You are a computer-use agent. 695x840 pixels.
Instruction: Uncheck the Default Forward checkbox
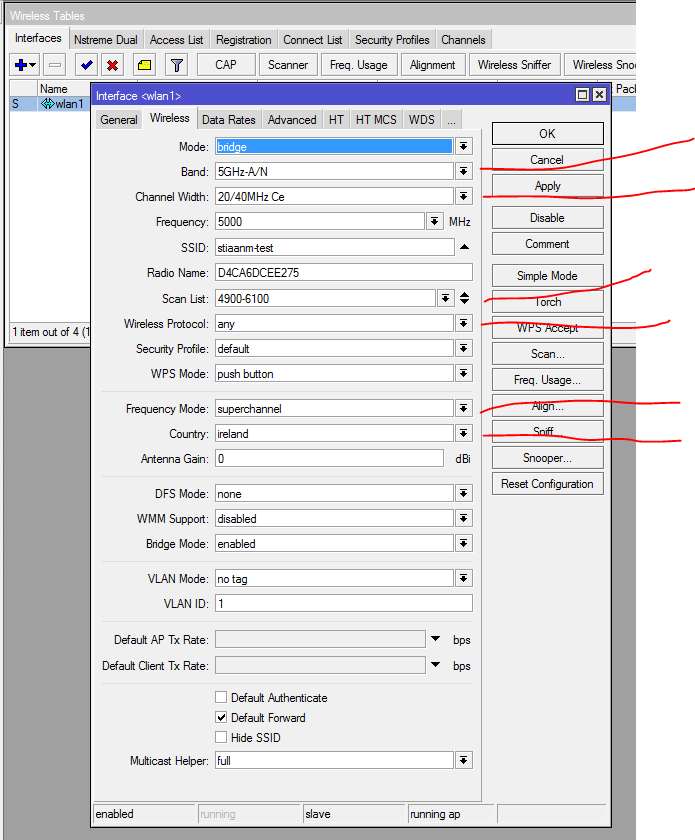tap(221, 718)
